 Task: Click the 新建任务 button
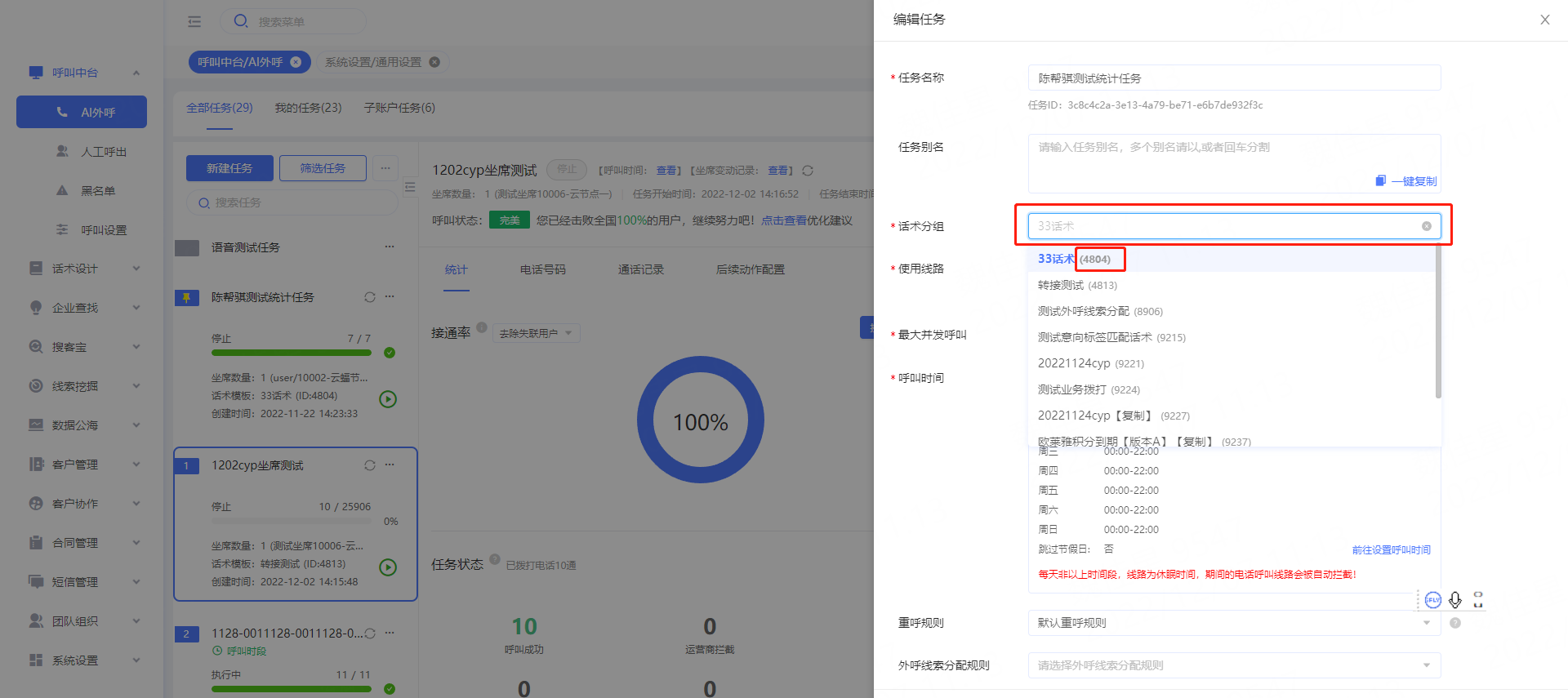[229, 168]
